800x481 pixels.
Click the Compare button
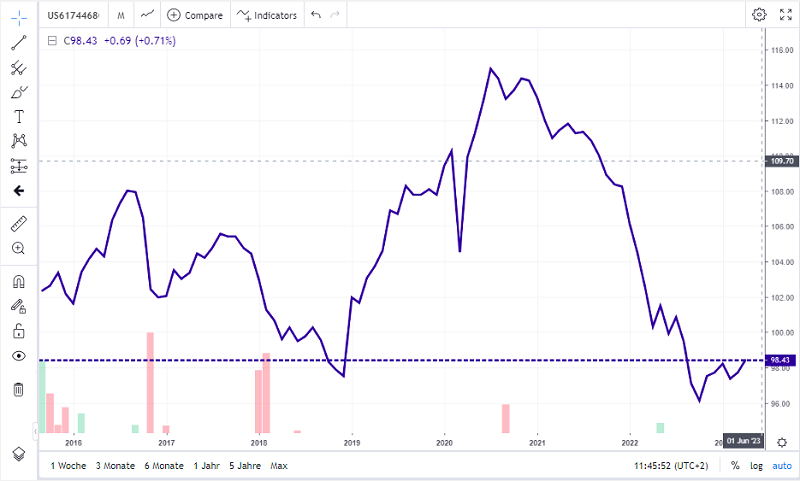click(x=195, y=16)
